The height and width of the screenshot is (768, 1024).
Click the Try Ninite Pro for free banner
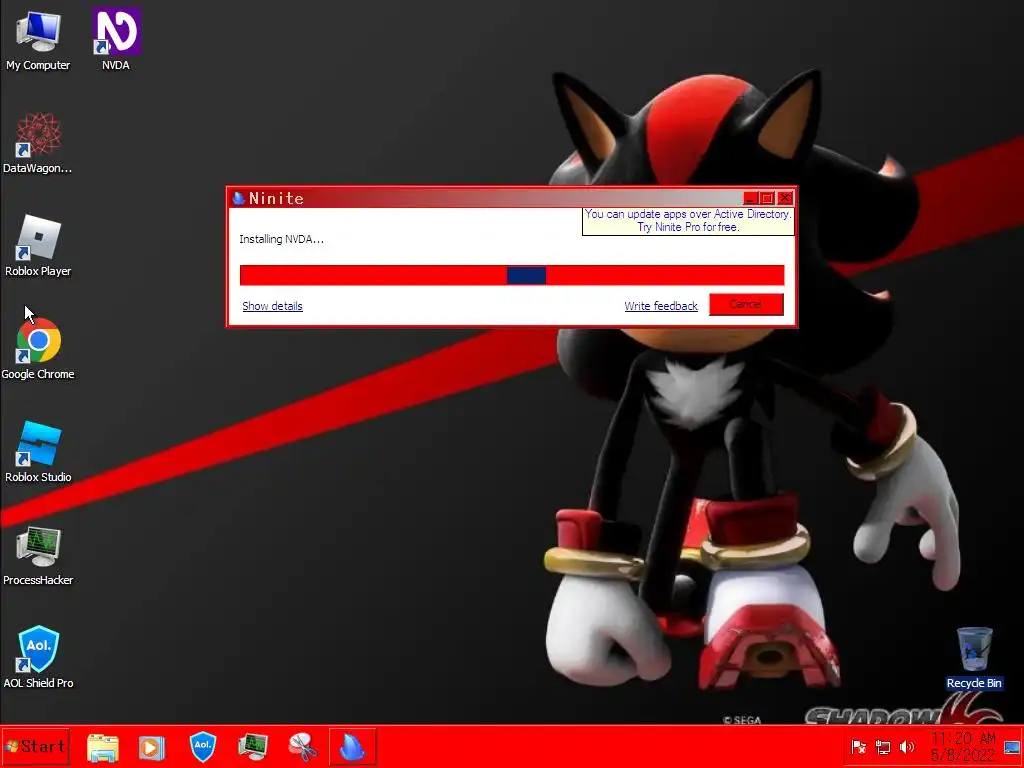[x=688, y=221]
